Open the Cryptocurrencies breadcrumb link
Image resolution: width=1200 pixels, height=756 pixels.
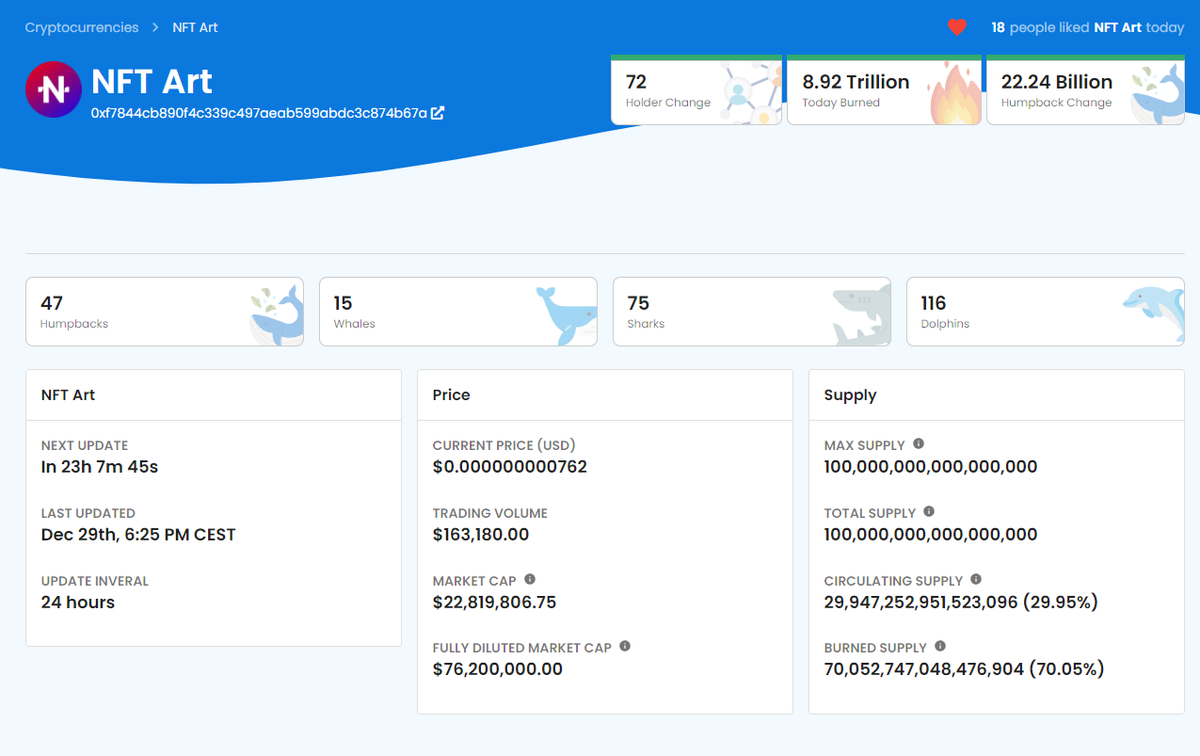81,27
